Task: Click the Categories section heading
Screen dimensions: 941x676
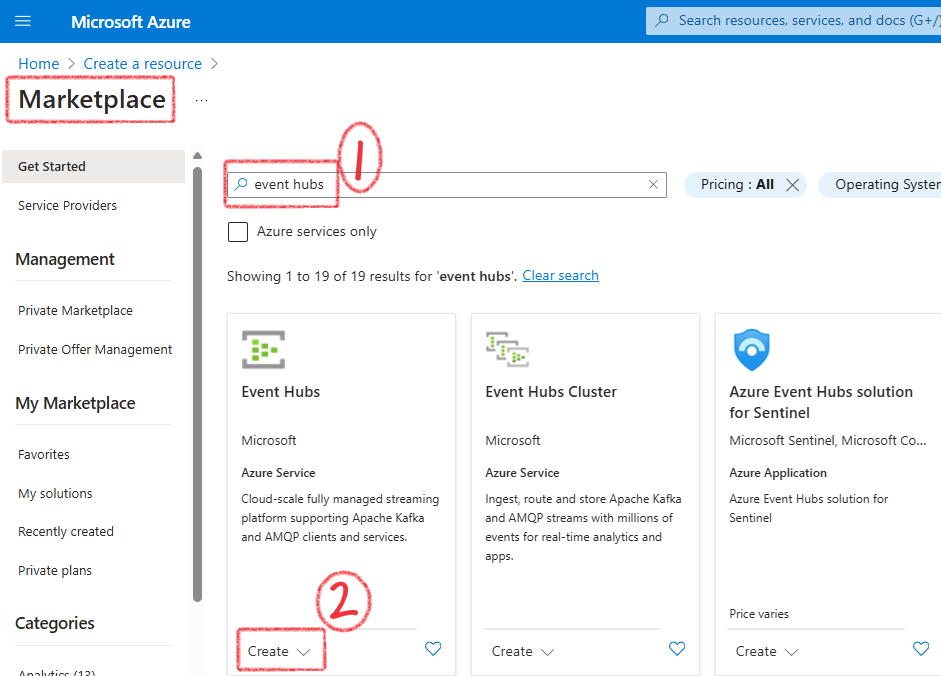Action: (55, 623)
